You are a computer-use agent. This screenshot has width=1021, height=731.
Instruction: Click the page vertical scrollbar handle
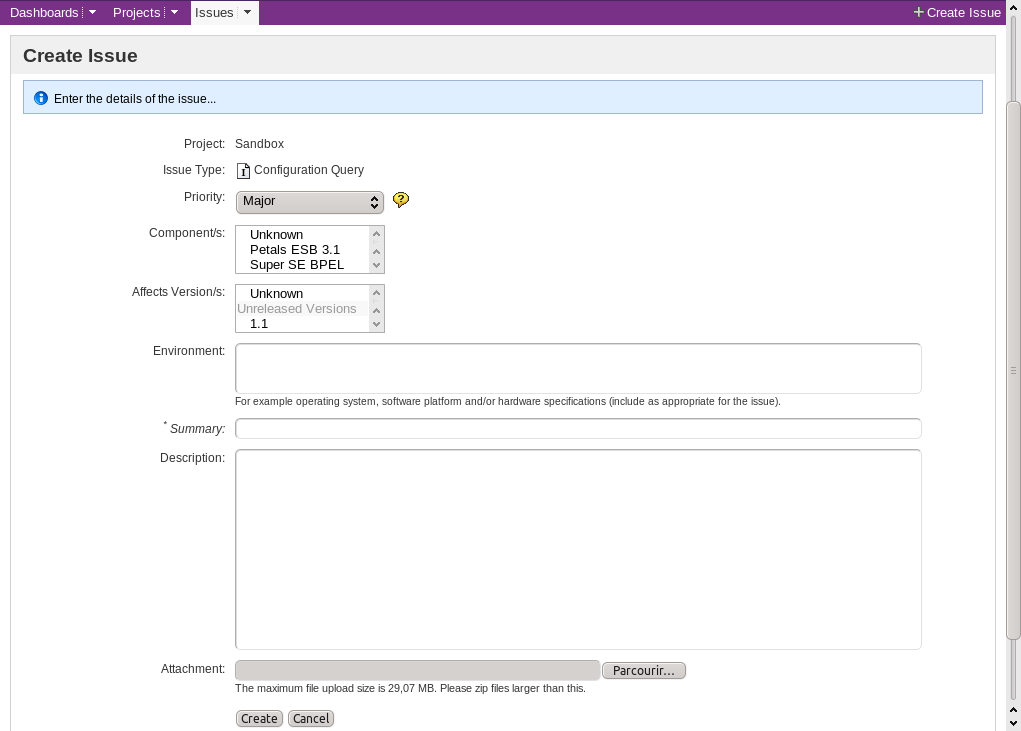pyautogui.click(x=1013, y=370)
